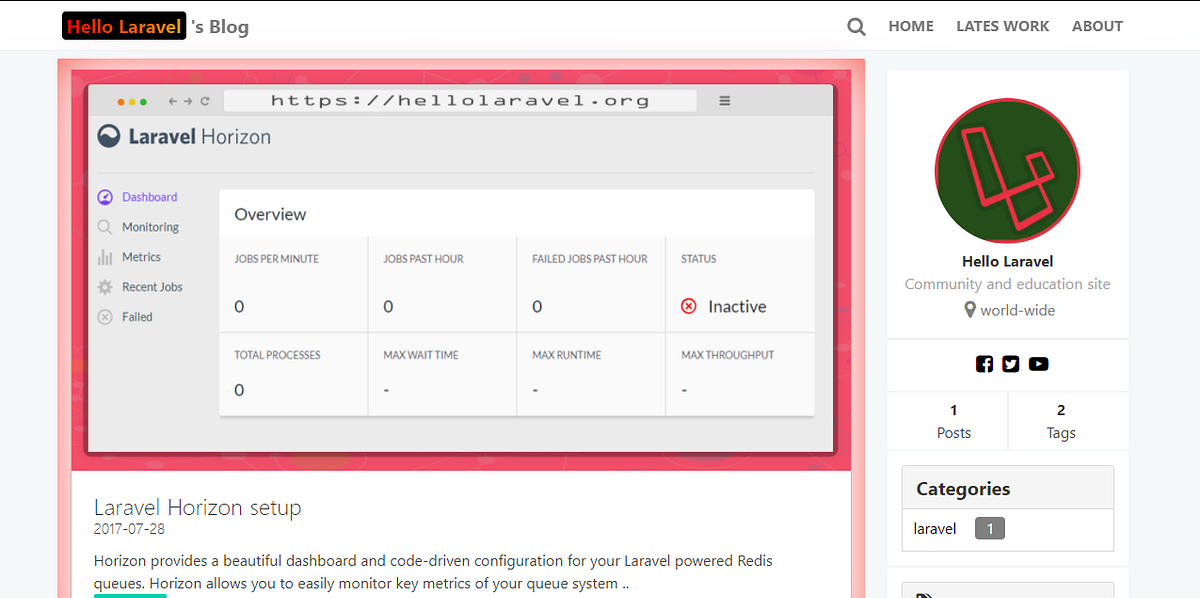
Task: Select the Metrics bar-chart icon
Action: [104, 257]
